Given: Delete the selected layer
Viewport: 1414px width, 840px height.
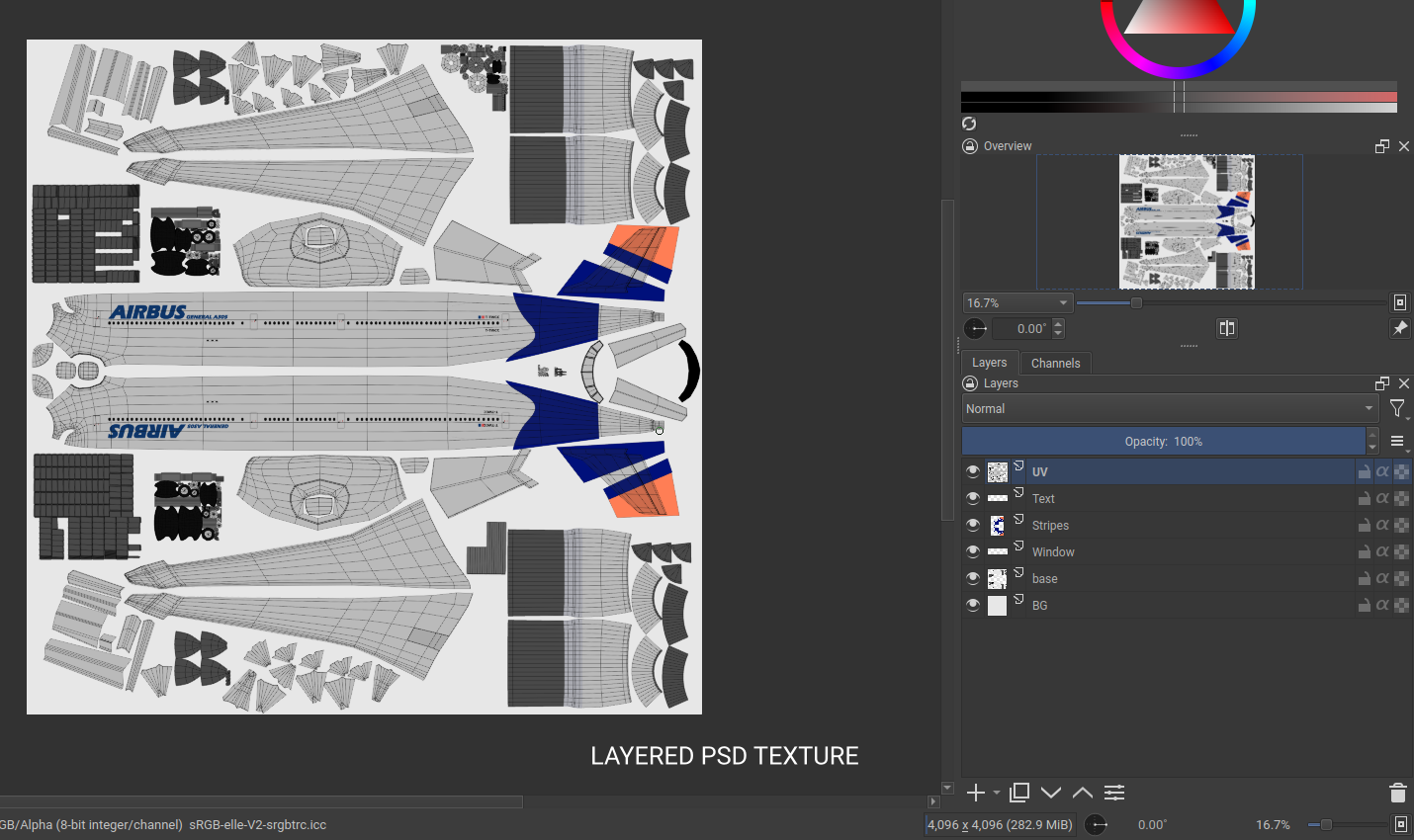Looking at the screenshot, I should (1397, 793).
